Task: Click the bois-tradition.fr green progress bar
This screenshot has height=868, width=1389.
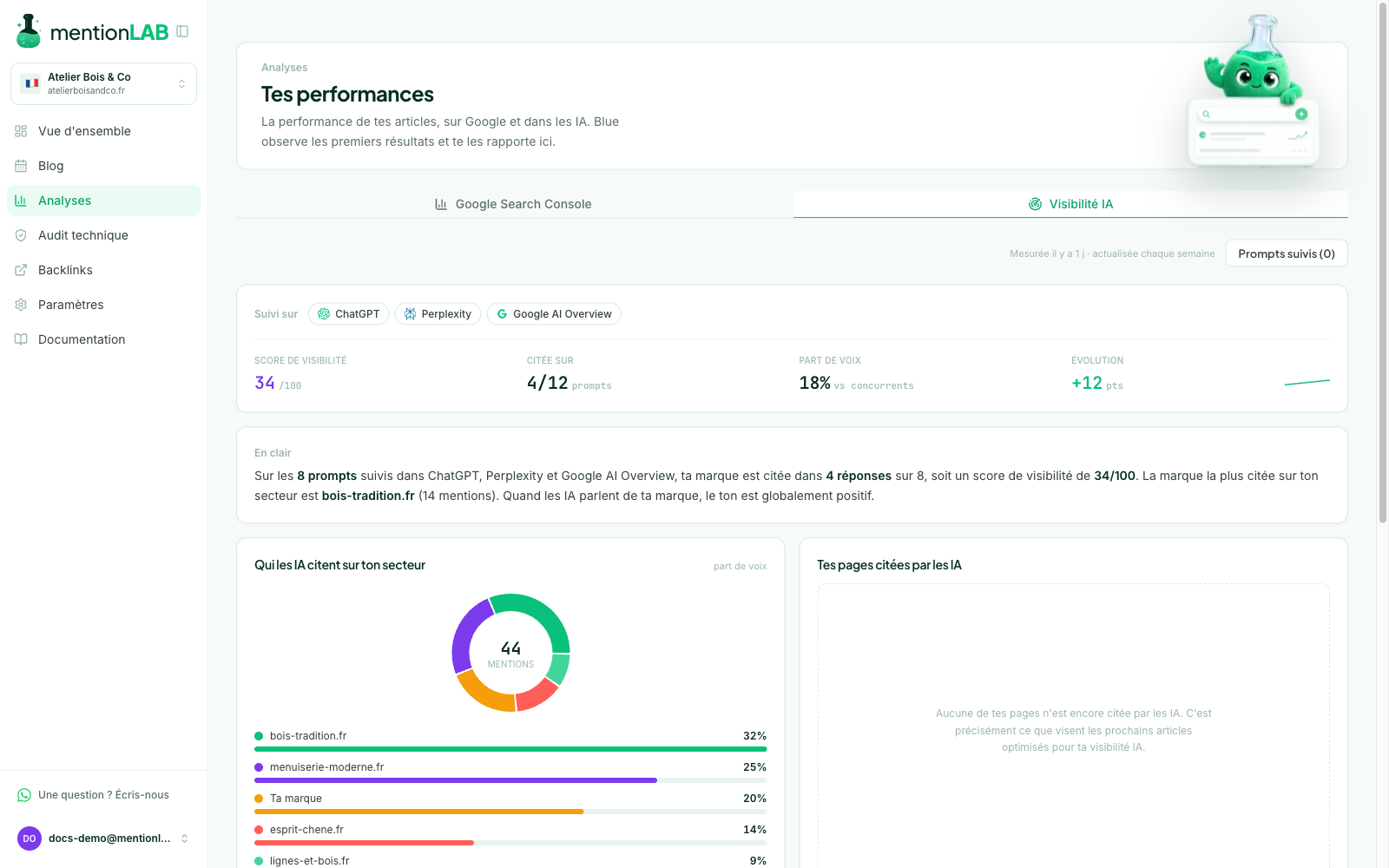Action: pyautogui.click(x=510, y=749)
